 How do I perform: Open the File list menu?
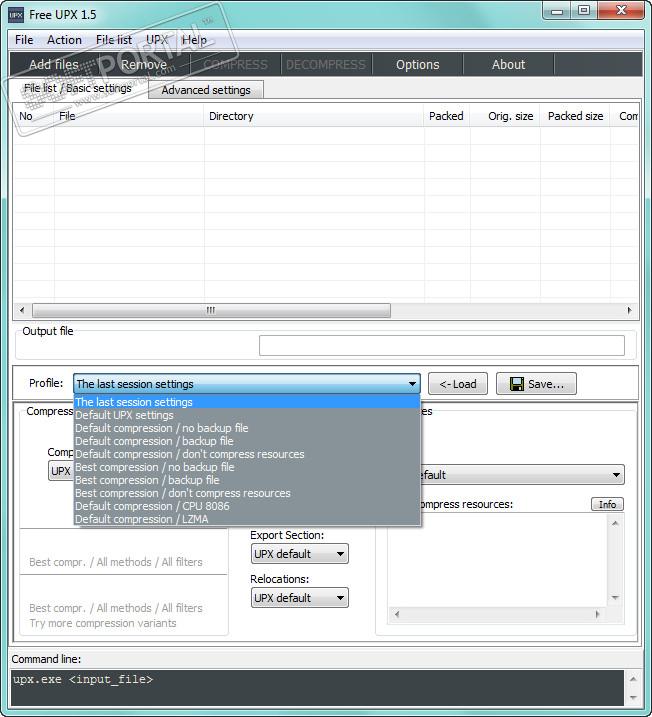(x=114, y=40)
